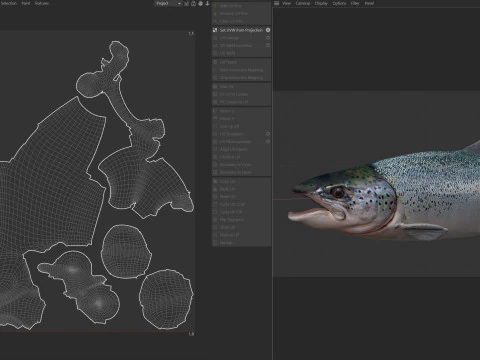Open the viewport Panel menu
This screenshot has height=360, width=480.
coord(369,3)
